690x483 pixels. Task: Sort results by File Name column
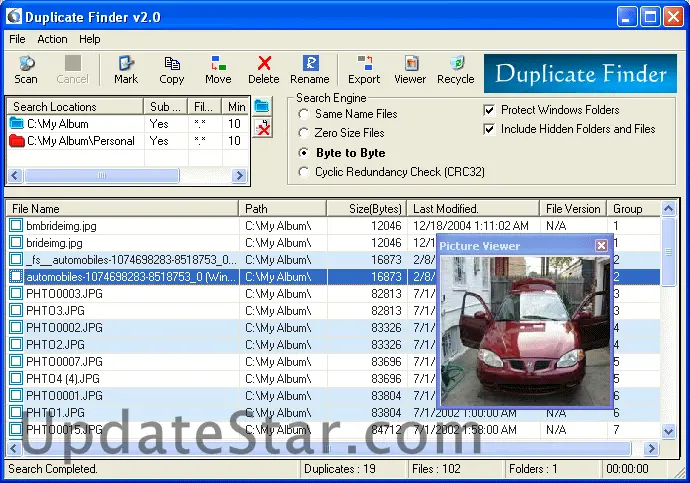pyautogui.click(x=122, y=209)
